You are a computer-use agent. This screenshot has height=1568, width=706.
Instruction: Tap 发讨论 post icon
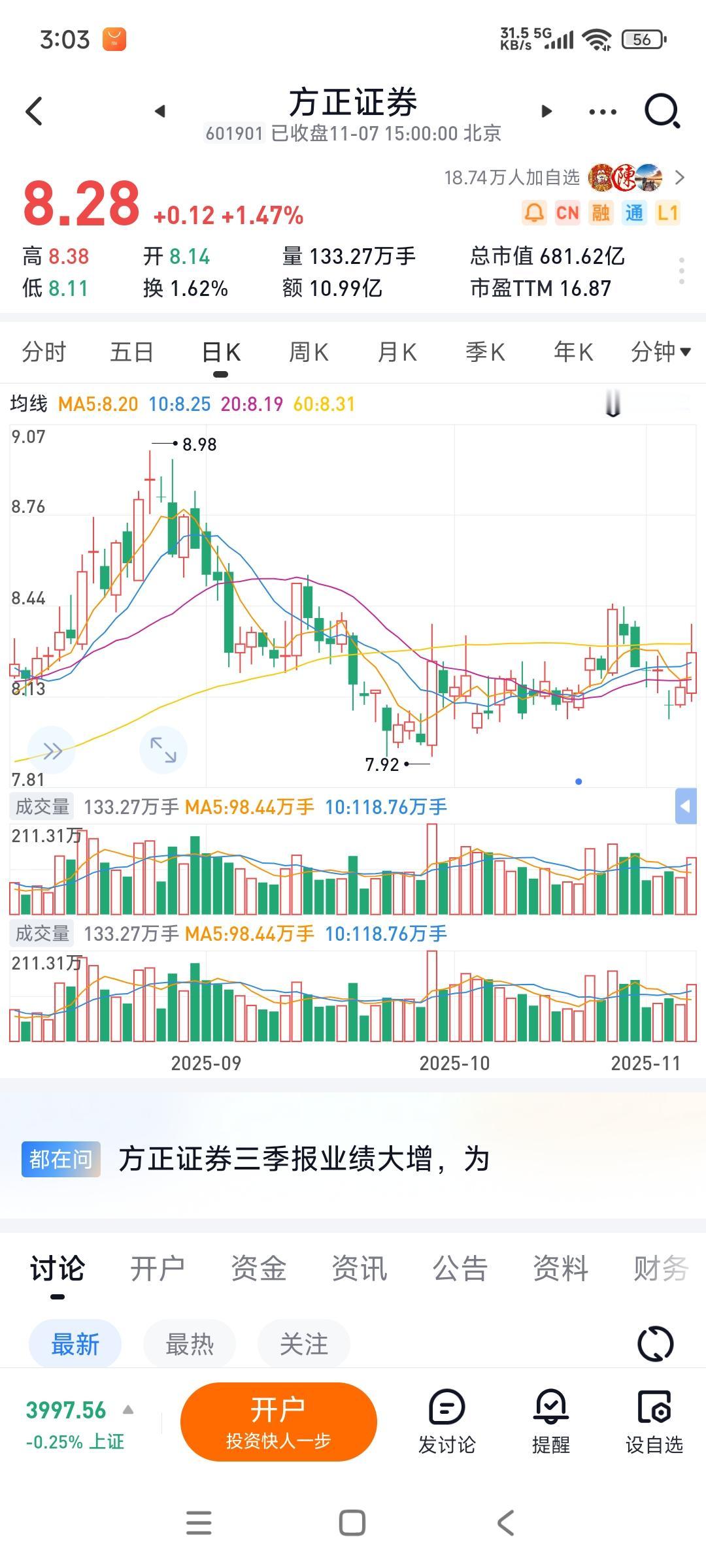447,1422
